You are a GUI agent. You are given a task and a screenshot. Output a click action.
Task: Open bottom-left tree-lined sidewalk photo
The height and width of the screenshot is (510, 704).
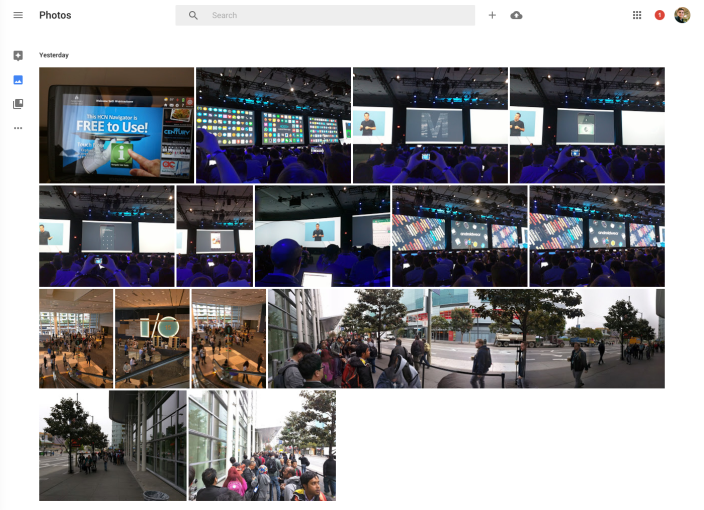pyautogui.click(x=112, y=445)
